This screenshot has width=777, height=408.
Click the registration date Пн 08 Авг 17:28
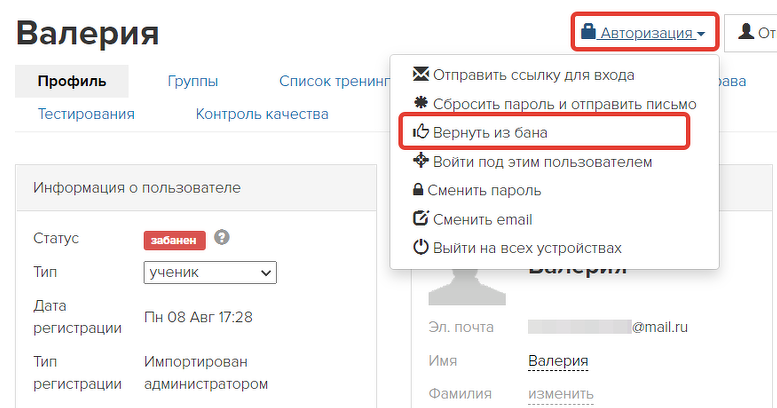[x=198, y=317]
